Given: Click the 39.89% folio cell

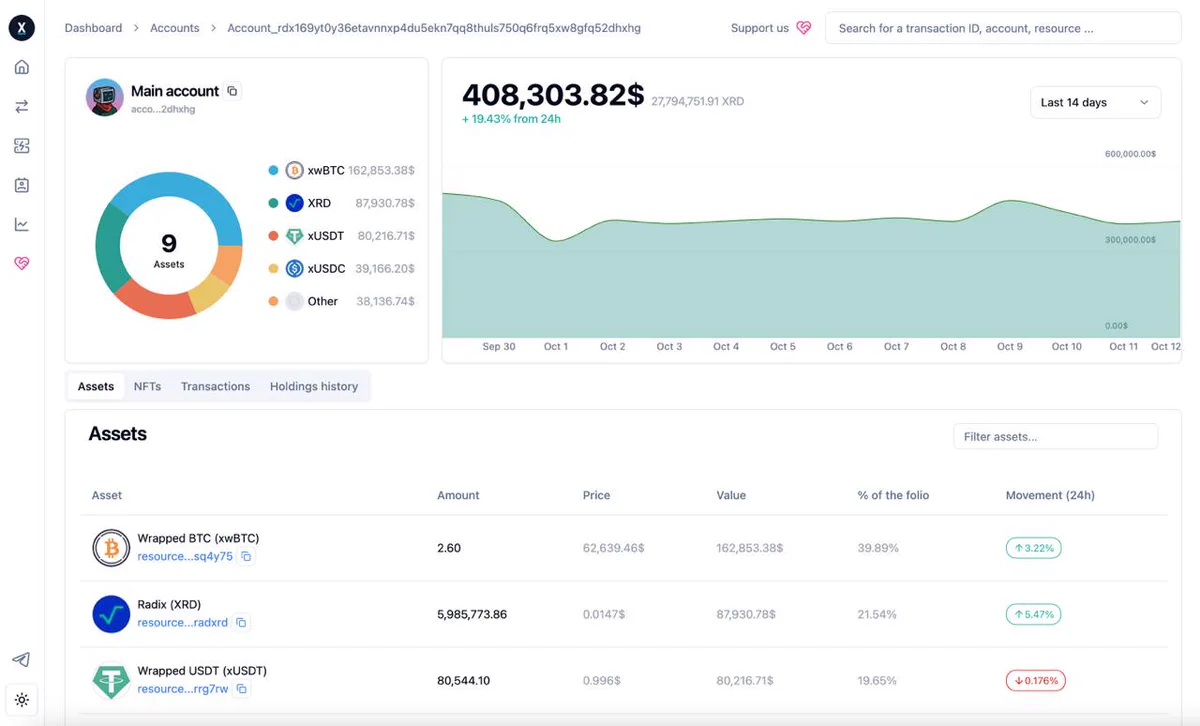Looking at the screenshot, I should click(878, 548).
